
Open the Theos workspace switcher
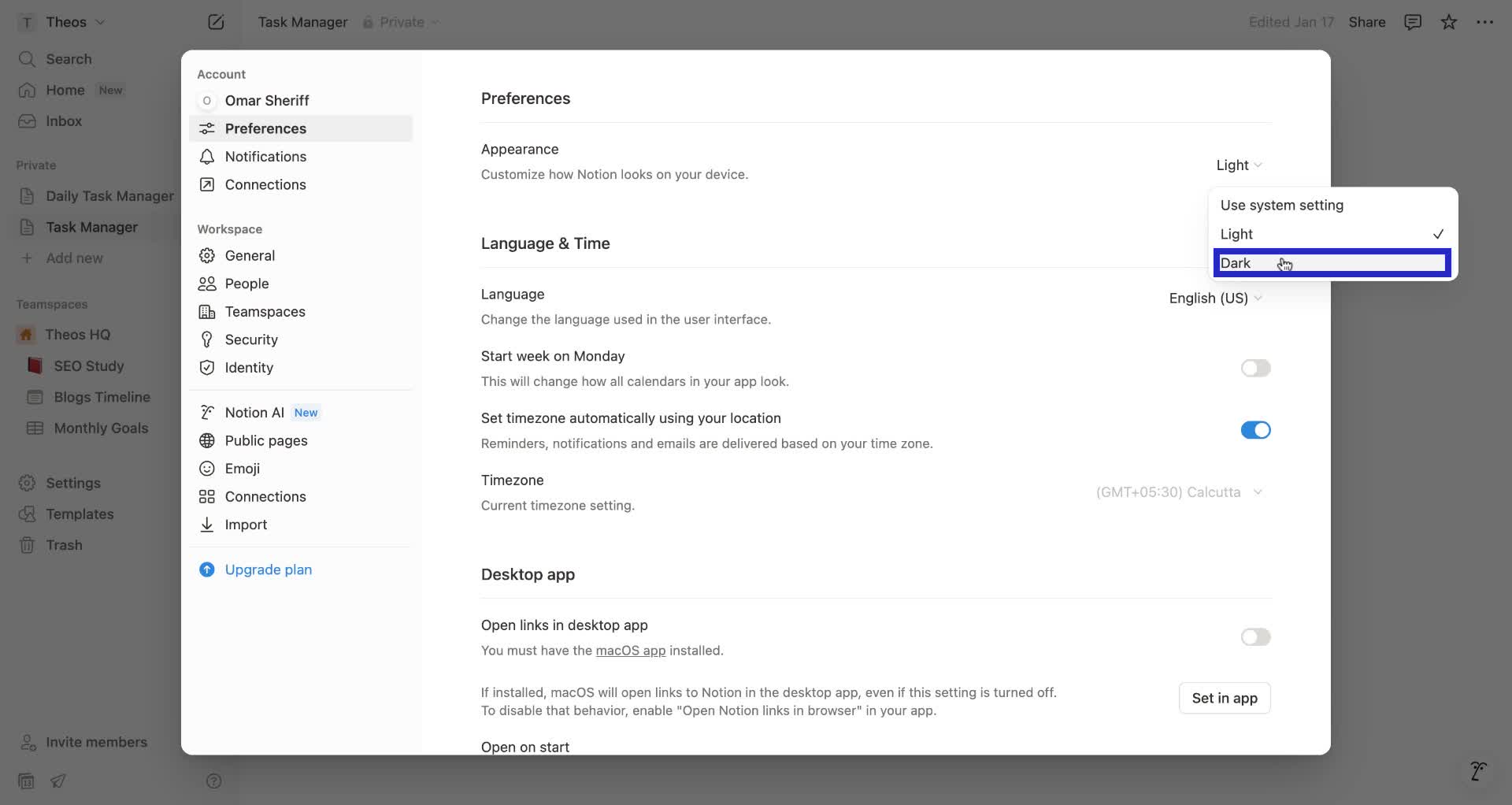pyautogui.click(x=63, y=21)
